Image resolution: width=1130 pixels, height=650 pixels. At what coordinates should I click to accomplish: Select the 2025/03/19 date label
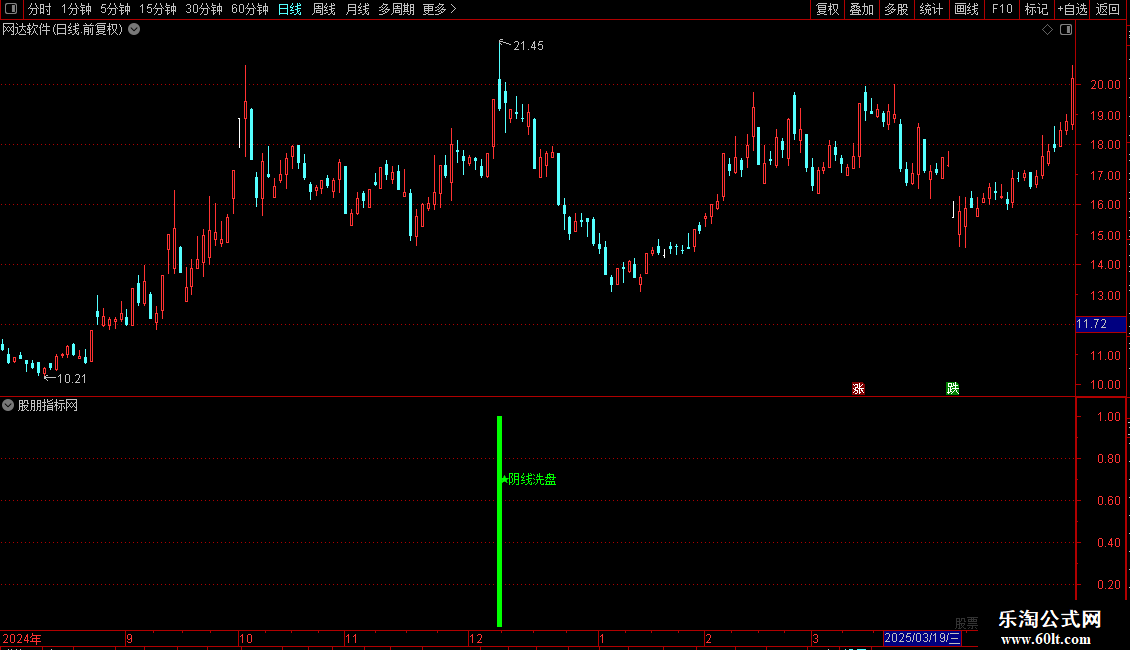pyautogui.click(x=922, y=638)
